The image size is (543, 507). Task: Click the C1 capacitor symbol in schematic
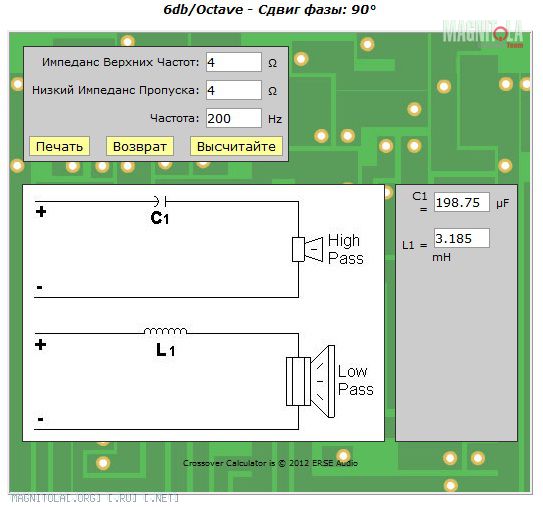160,201
